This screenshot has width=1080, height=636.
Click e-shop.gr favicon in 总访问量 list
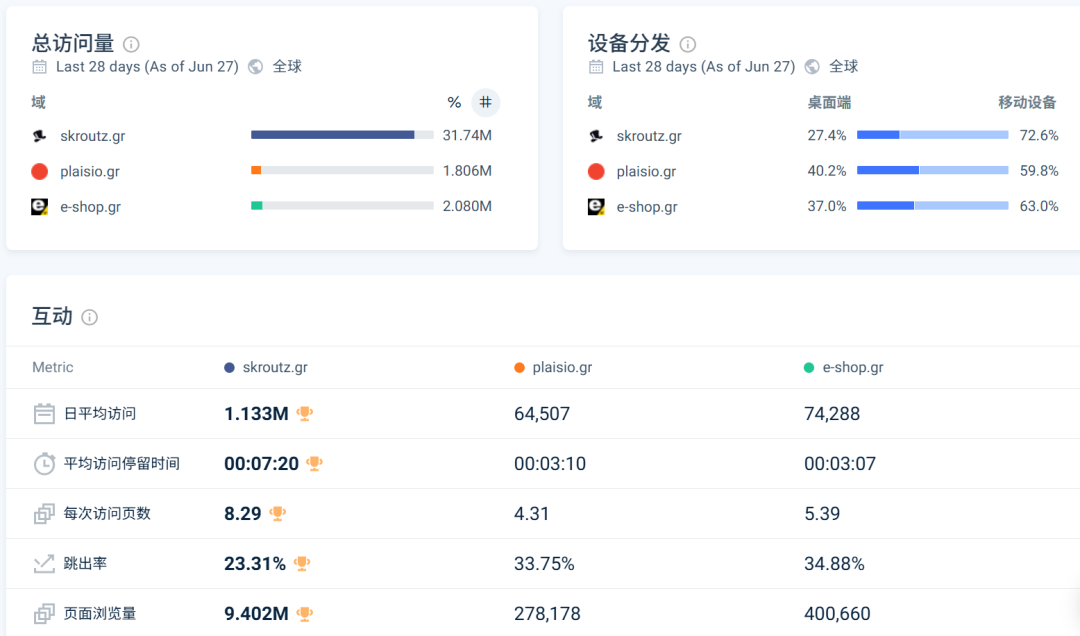click(x=40, y=207)
